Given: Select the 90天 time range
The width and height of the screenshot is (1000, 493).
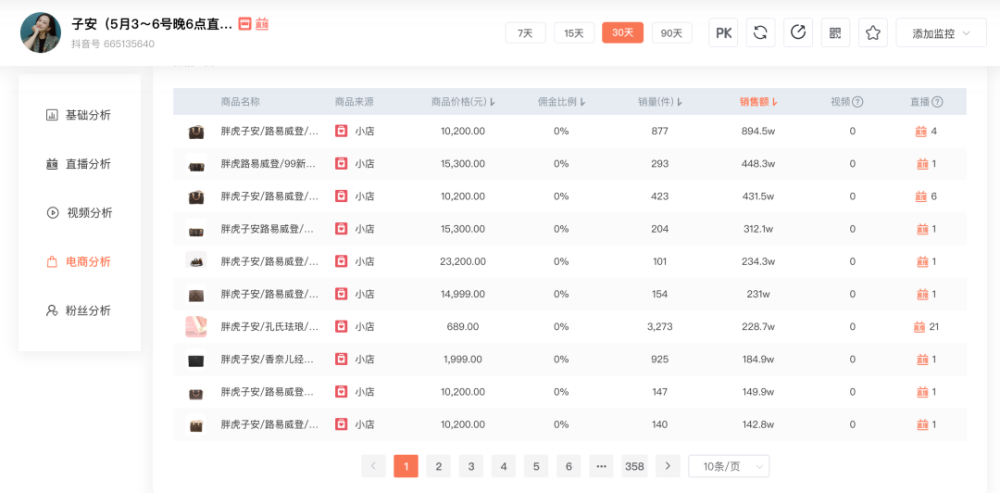Looking at the screenshot, I should (x=672, y=33).
